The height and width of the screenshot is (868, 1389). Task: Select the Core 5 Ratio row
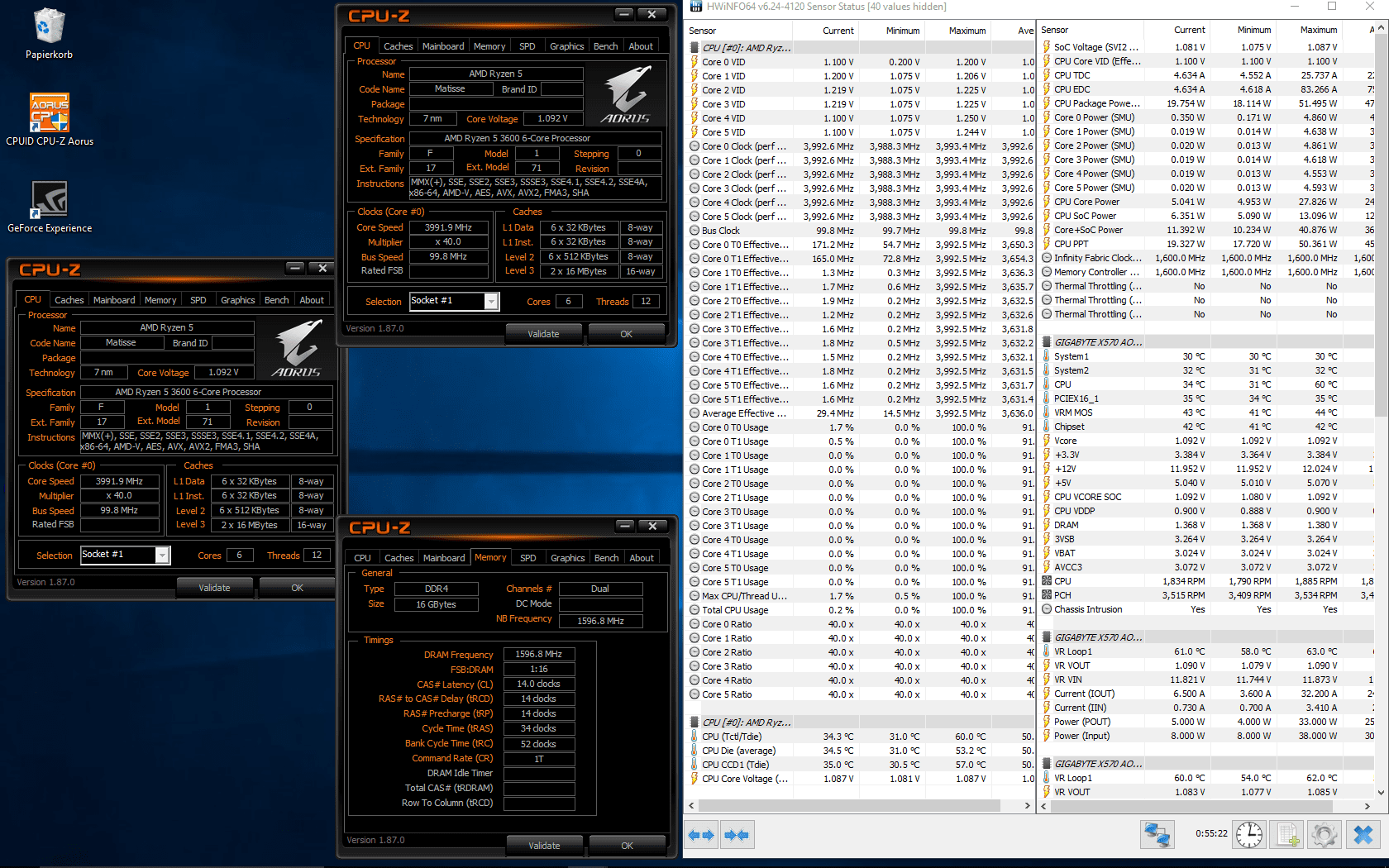(x=860, y=694)
